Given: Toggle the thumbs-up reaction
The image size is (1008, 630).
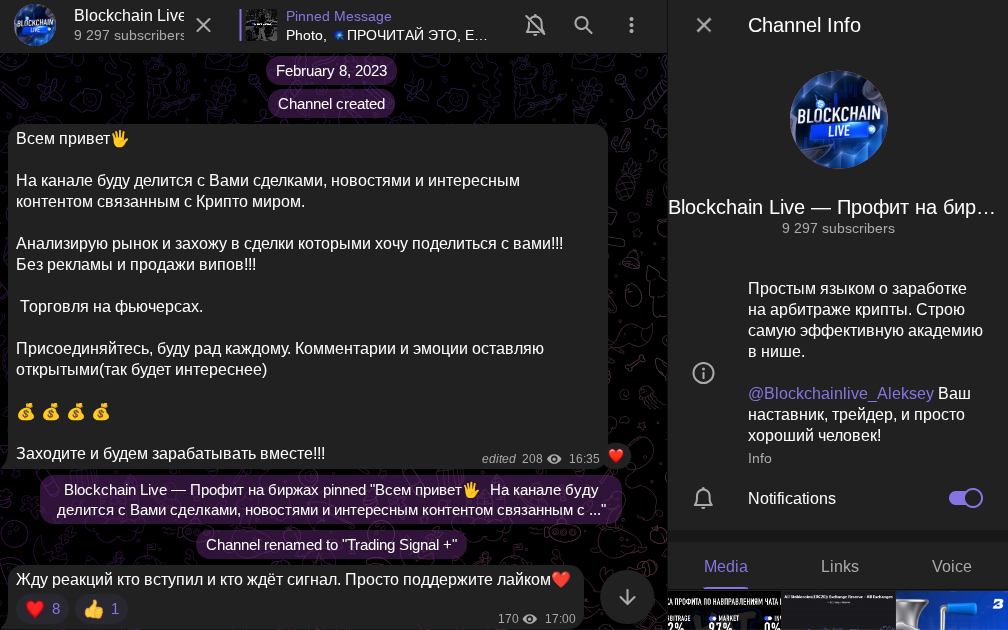Looking at the screenshot, I should pyautogui.click(x=100, y=608).
